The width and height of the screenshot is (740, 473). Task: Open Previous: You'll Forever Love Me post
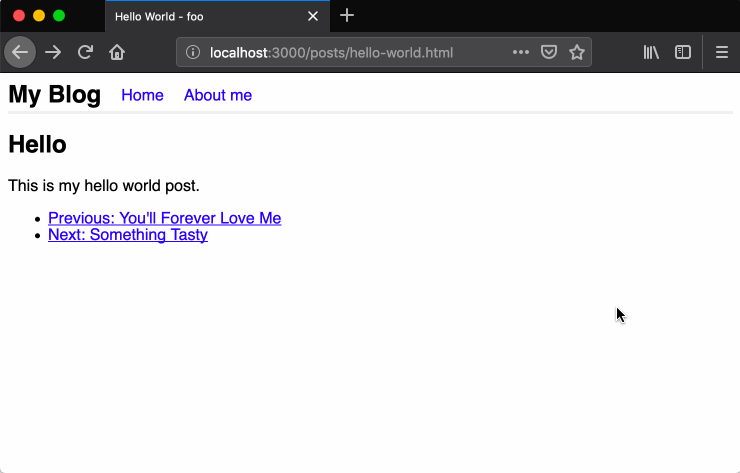click(x=164, y=218)
